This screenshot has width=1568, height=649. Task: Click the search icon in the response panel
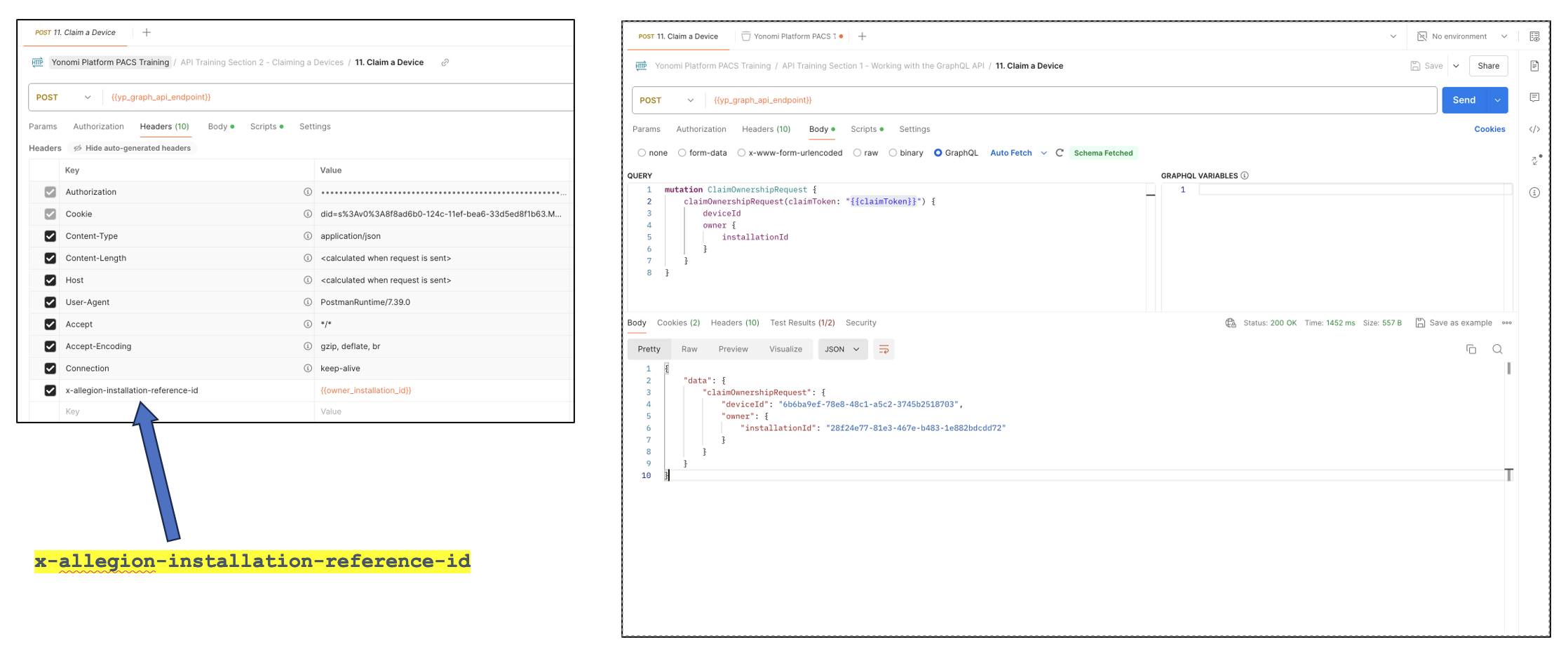click(x=1497, y=349)
